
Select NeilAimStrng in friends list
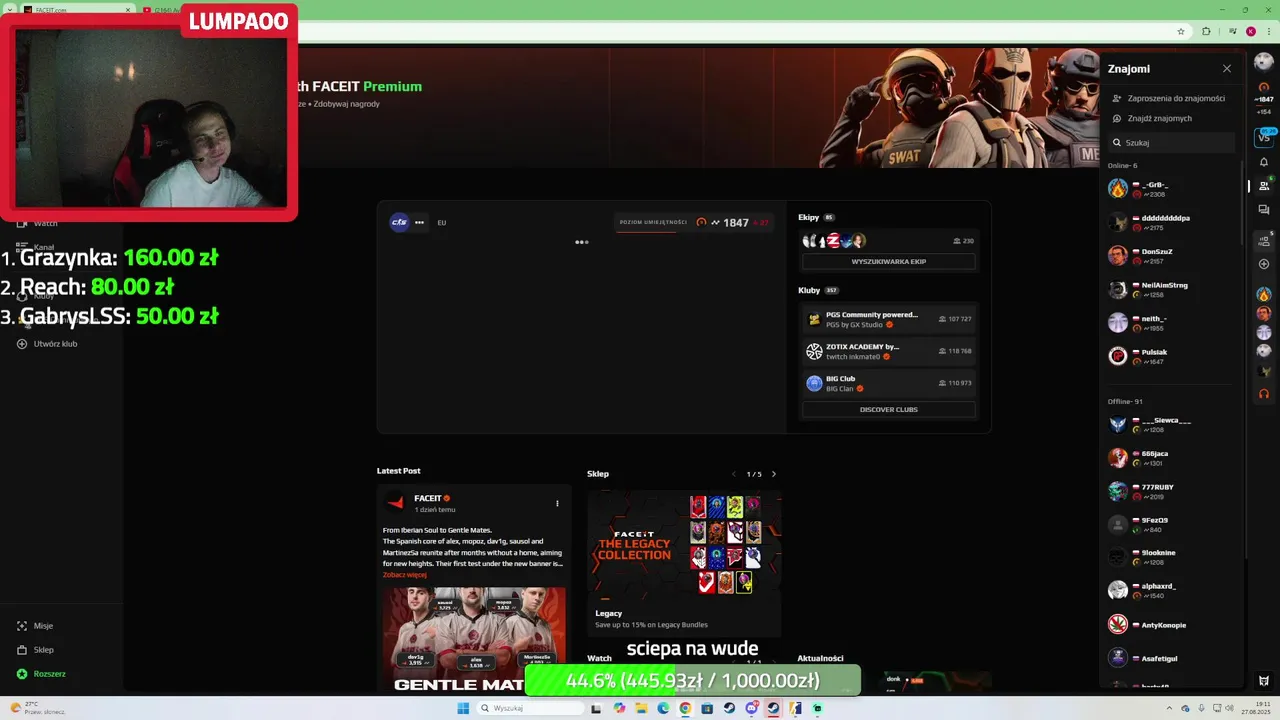tap(1172, 289)
